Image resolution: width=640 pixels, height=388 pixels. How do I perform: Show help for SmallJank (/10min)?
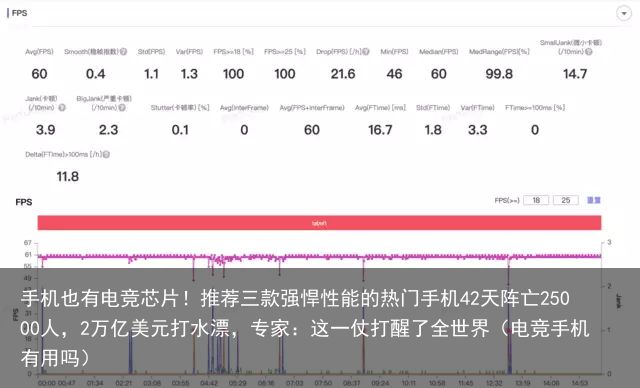pos(588,52)
